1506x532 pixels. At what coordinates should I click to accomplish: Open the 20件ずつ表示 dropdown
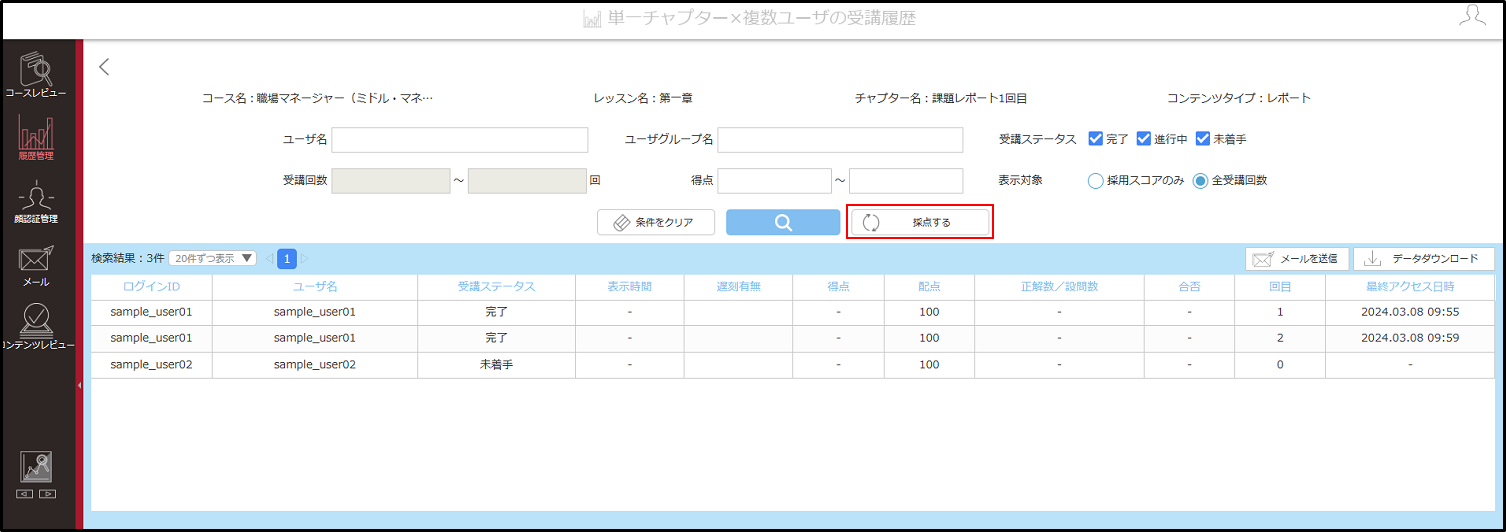(213, 258)
